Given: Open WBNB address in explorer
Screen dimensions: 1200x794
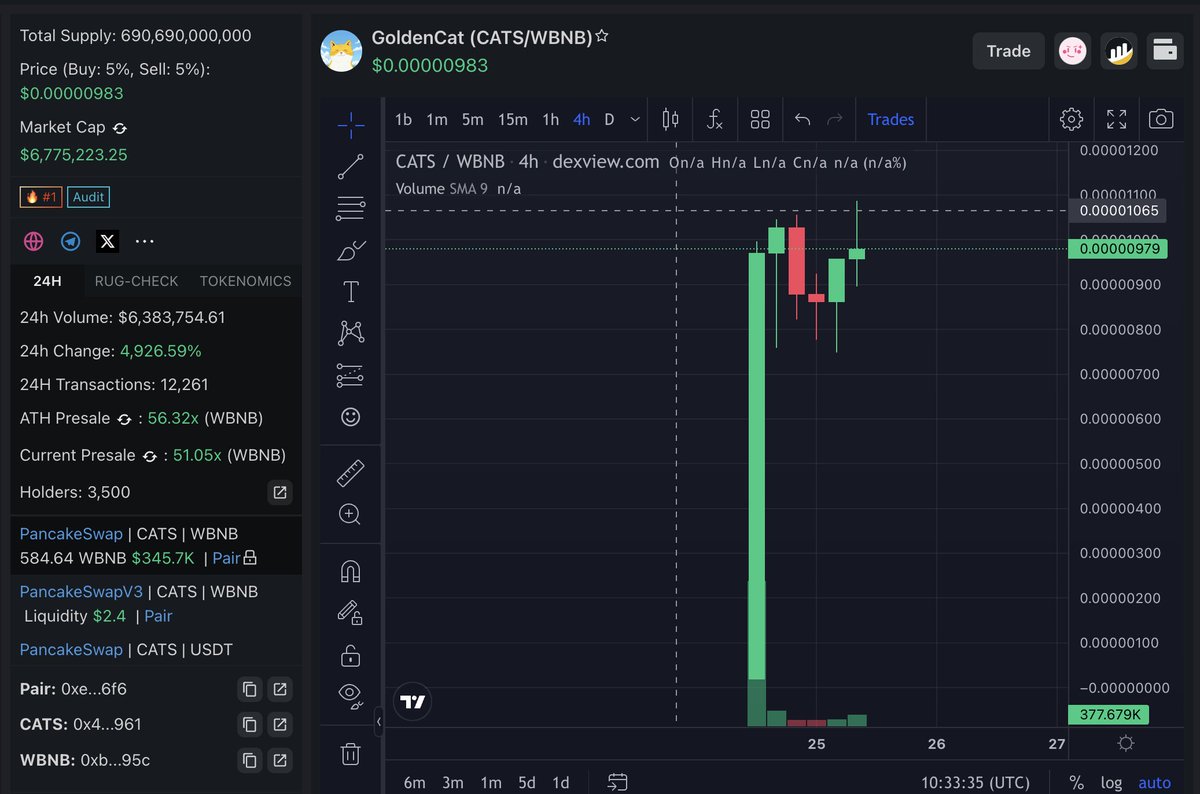Looking at the screenshot, I should tap(280, 760).
